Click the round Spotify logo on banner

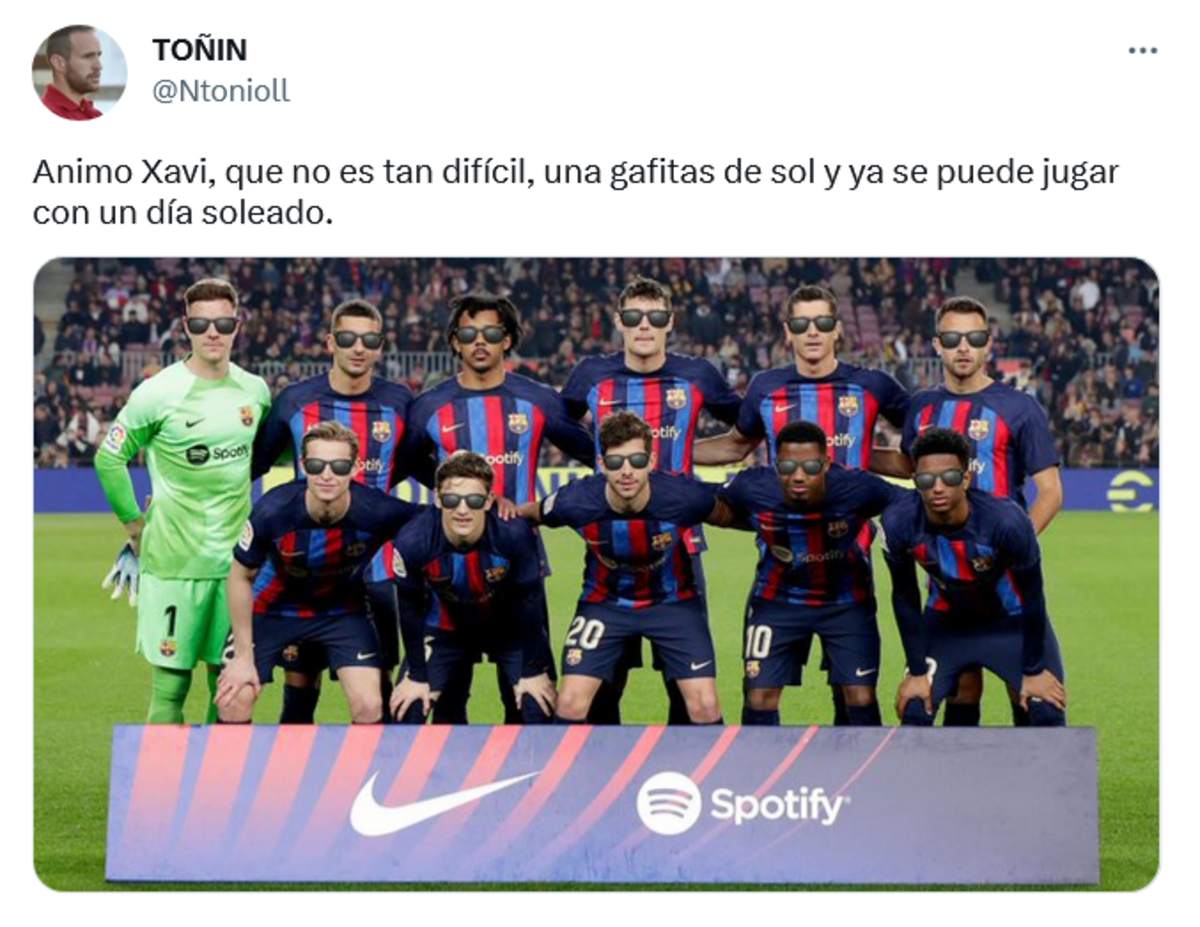coord(668,803)
